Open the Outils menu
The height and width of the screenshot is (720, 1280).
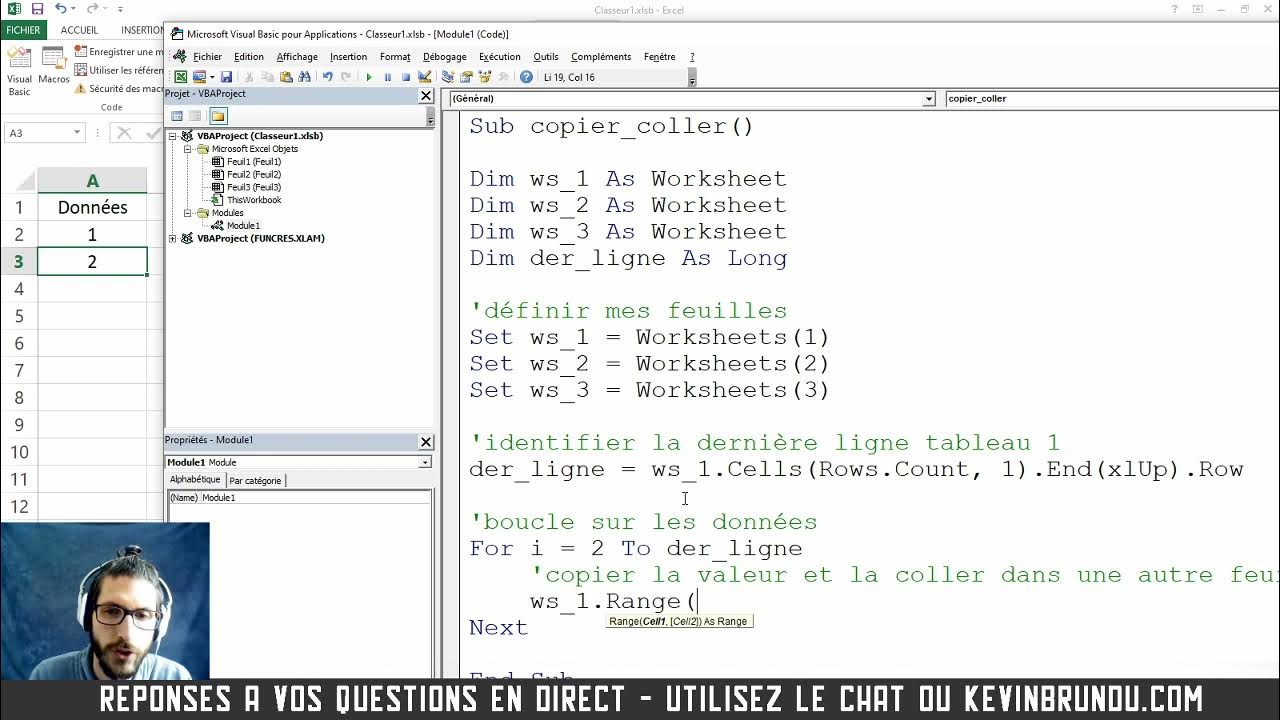pos(545,57)
